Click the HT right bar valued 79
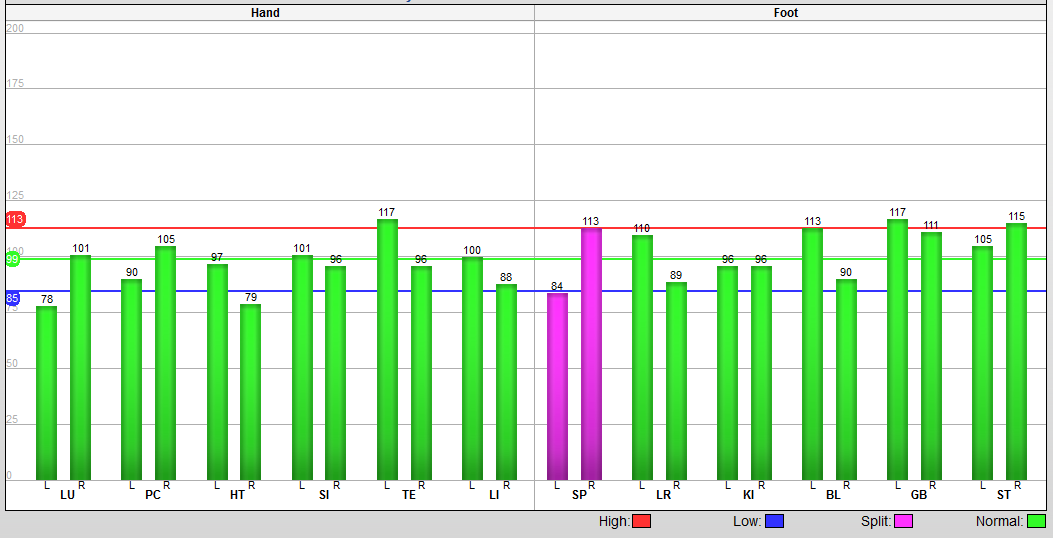This screenshot has height=538, width=1053. click(250, 392)
